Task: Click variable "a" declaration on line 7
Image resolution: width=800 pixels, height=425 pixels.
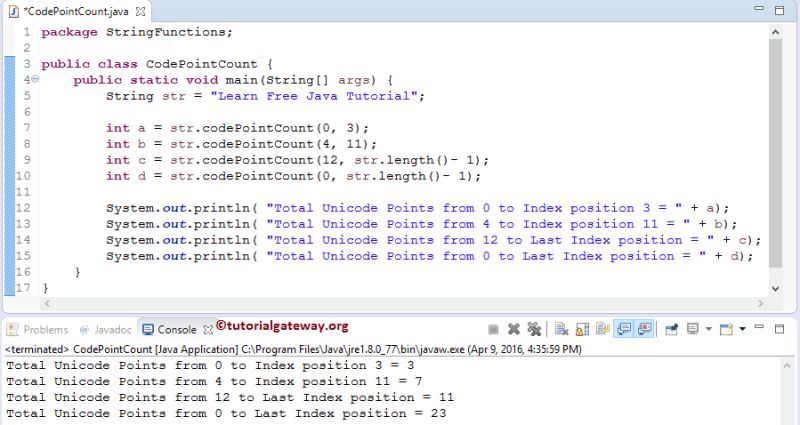Action: pyautogui.click(x=141, y=128)
